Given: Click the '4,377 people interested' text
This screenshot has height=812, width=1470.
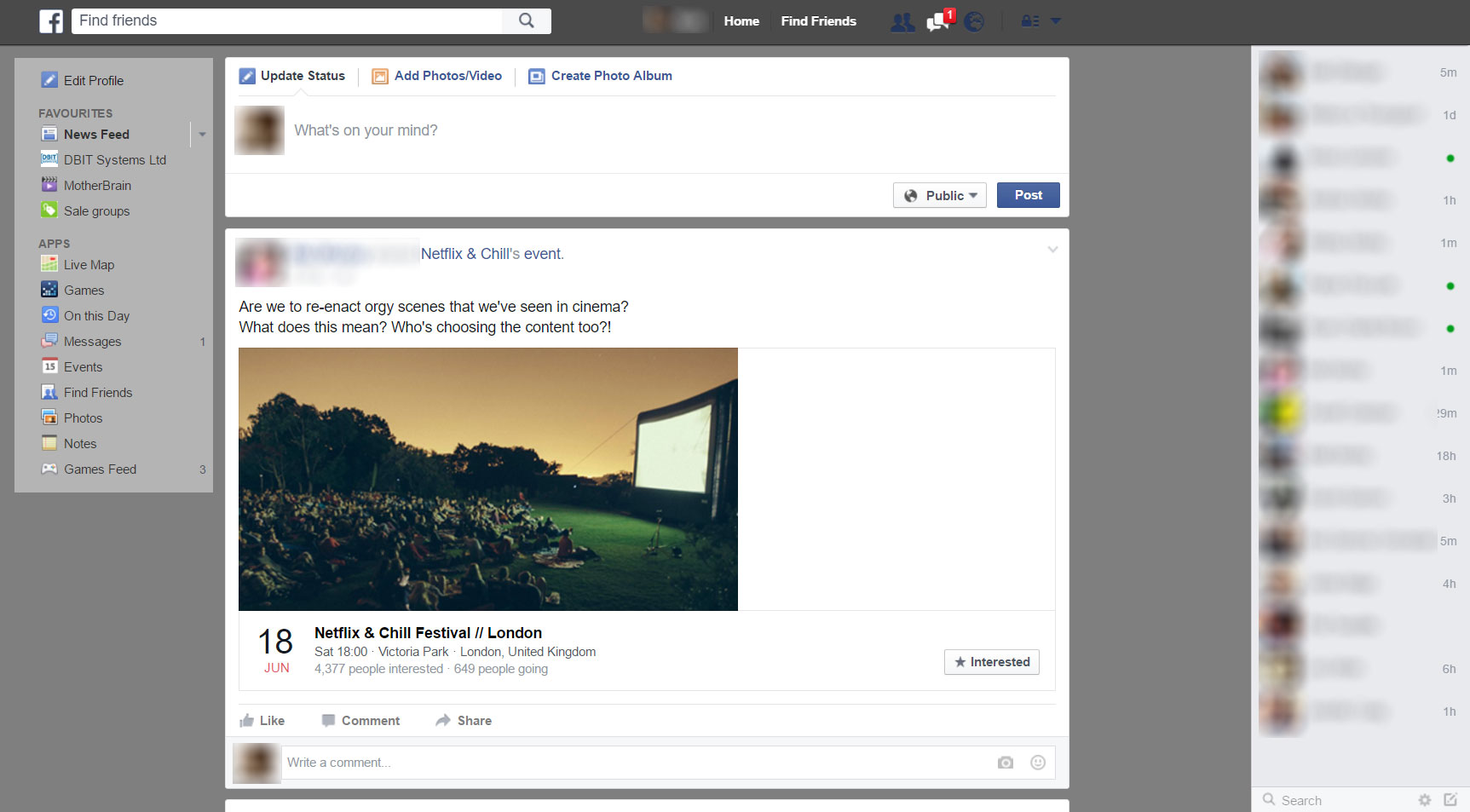Looking at the screenshot, I should click(x=378, y=669).
